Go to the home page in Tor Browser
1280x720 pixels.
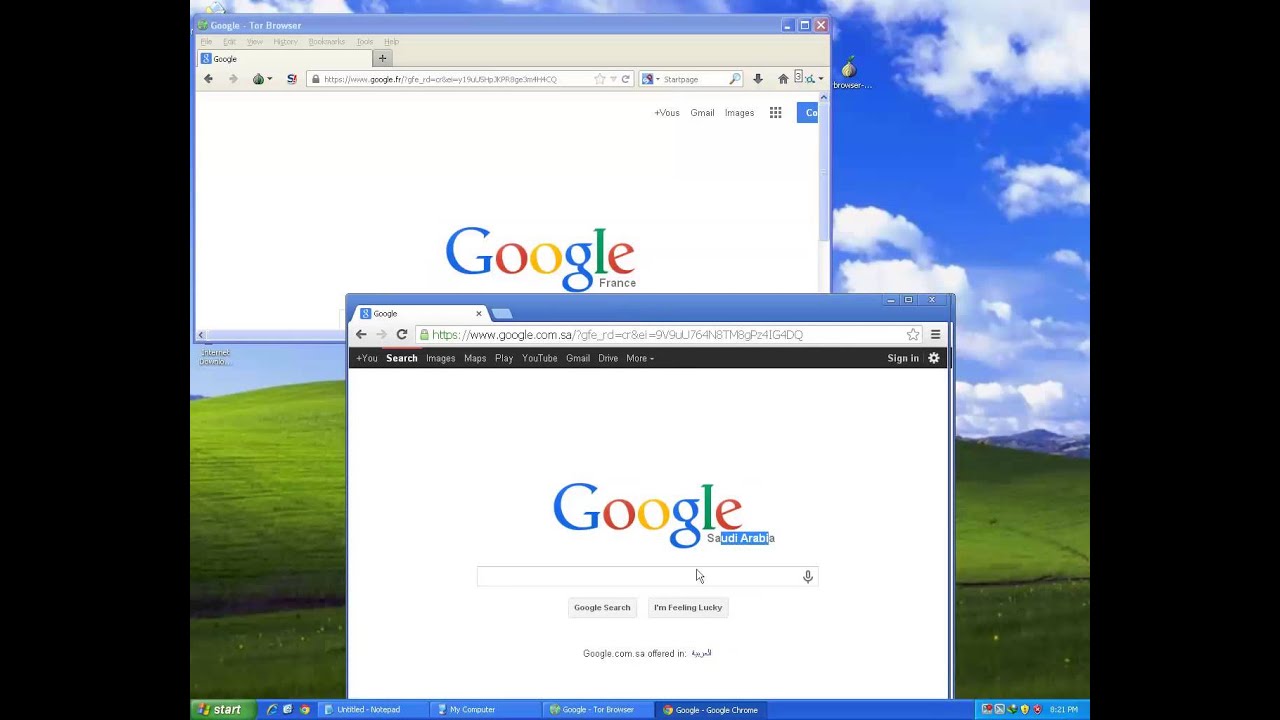point(783,79)
